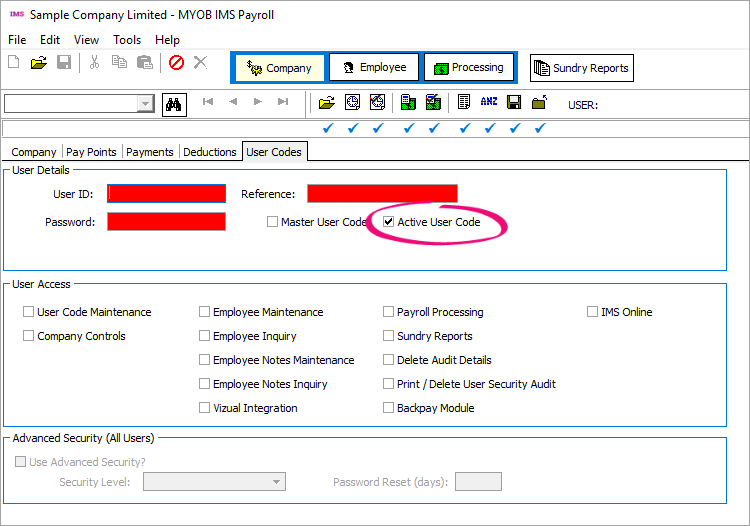Click the floppy disk icon beside ANZ
Viewport: 750px width, 526px height.
514,102
